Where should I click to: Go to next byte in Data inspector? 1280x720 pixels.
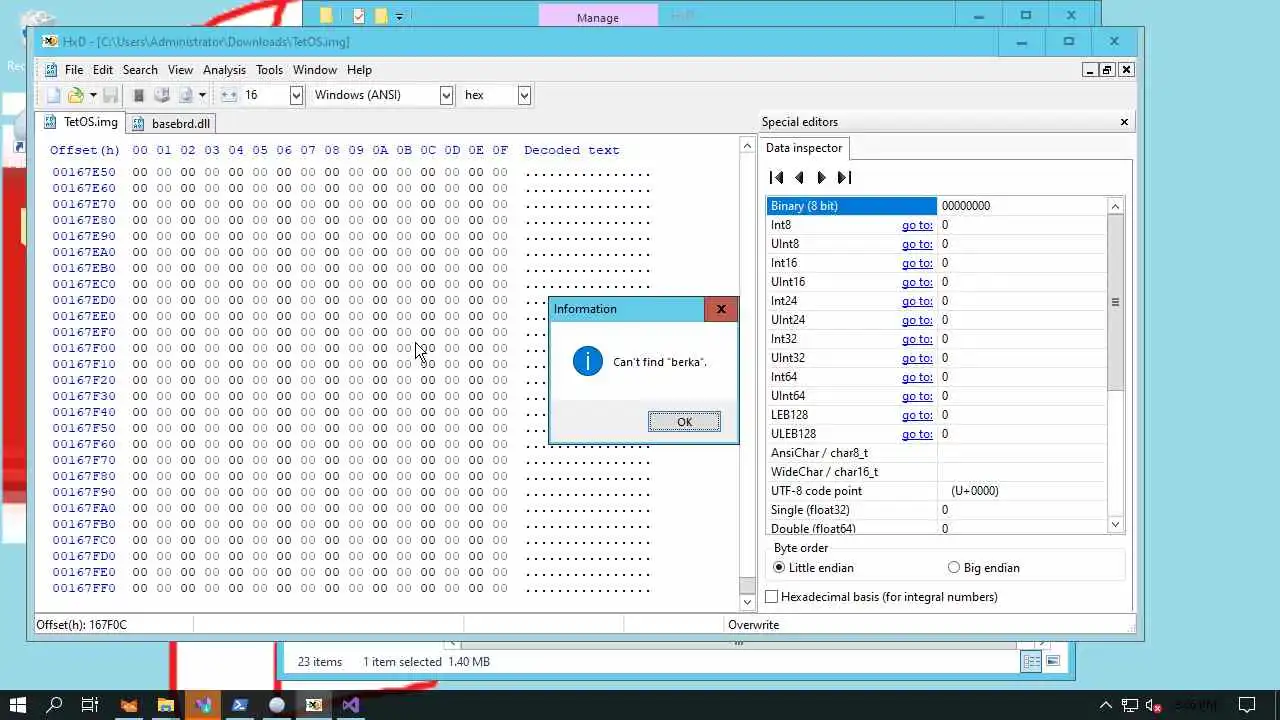pyautogui.click(x=821, y=177)
